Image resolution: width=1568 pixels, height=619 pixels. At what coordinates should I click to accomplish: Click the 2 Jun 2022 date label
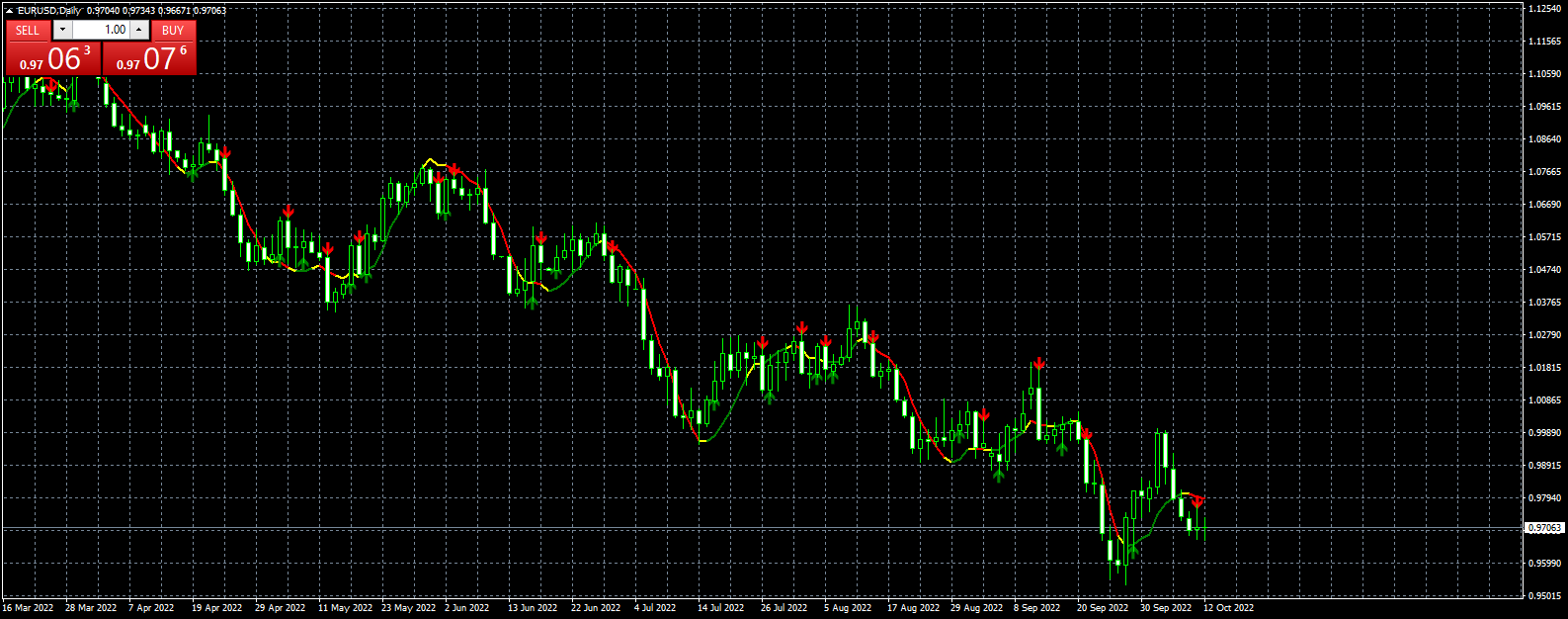pos(467,608)
